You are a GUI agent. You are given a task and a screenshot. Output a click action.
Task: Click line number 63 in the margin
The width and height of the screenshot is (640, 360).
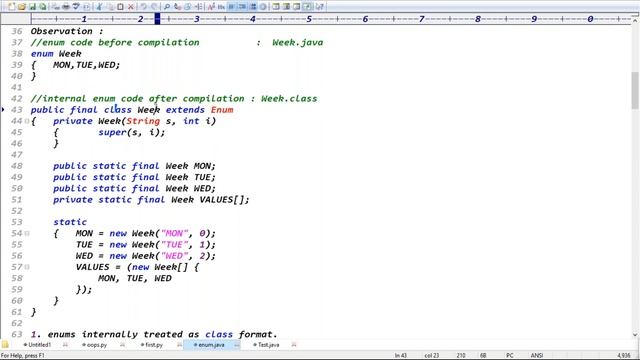[17, 334]
